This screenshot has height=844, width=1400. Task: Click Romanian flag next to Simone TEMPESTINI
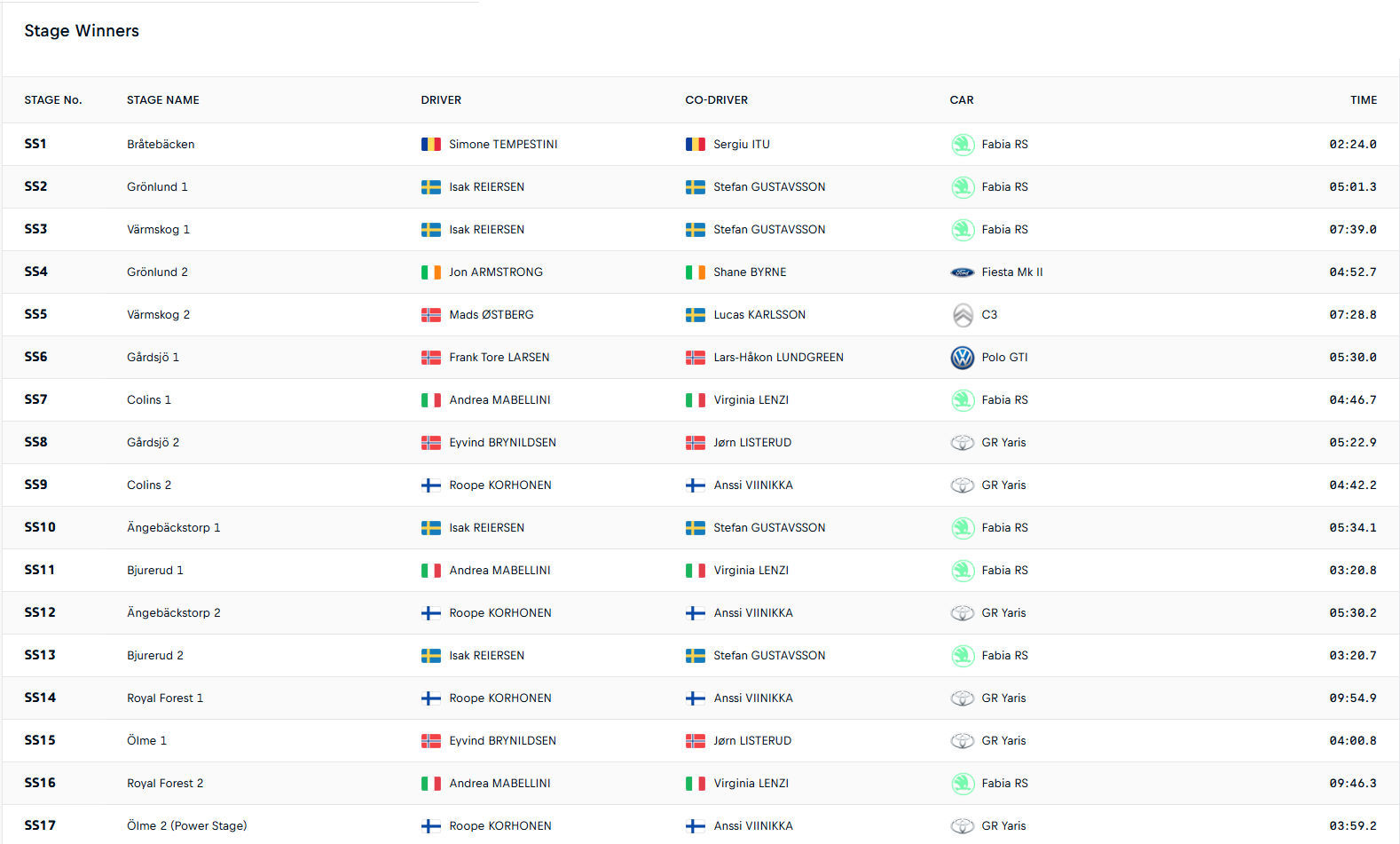click(430, 145)
